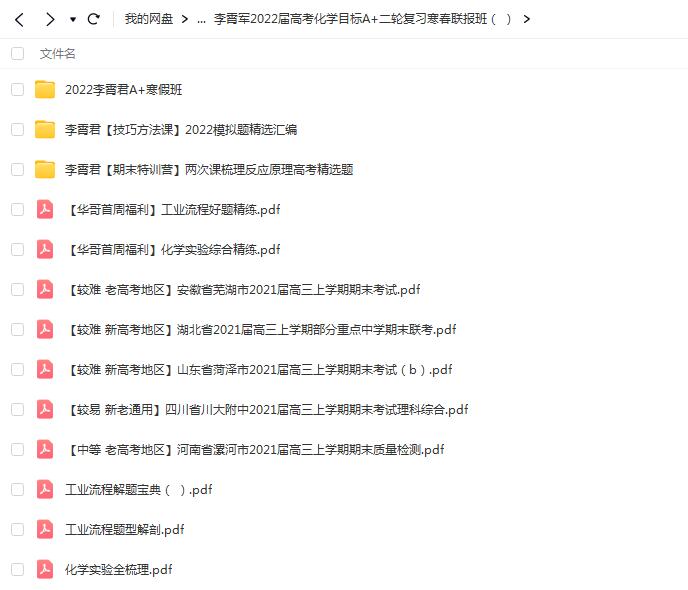Click the back navigation arrow
The image size is (688, 590).
coord(19,19)
